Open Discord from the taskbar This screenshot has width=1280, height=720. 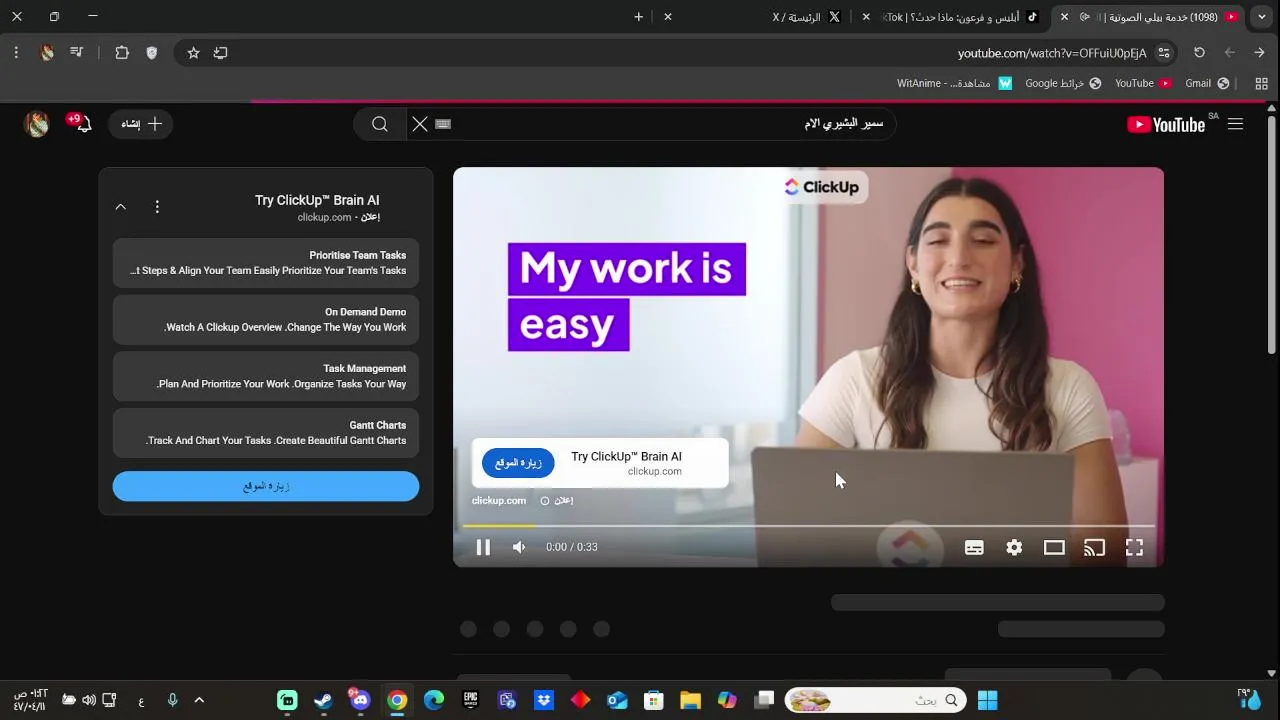point(360,700)
